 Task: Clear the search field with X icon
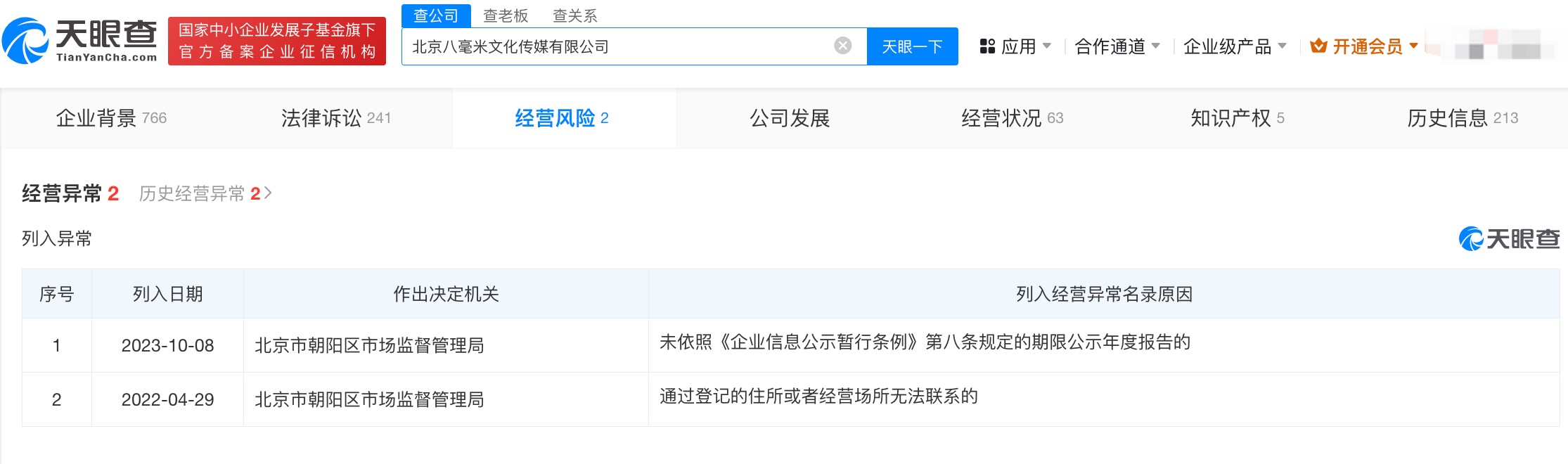pos(842,46)
